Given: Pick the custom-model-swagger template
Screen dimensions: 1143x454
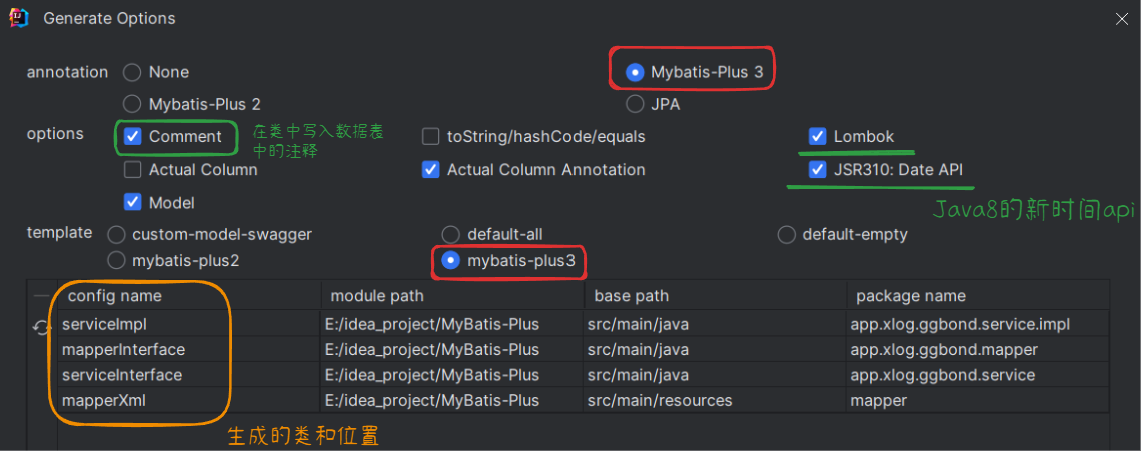Looking at the screenshot, I should pos(116,235).
